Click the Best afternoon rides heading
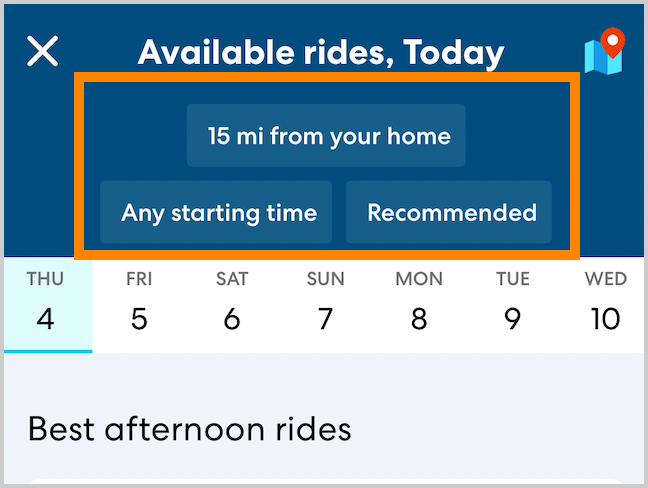This screenshot has height=488, width=648. tap(189, 429)
